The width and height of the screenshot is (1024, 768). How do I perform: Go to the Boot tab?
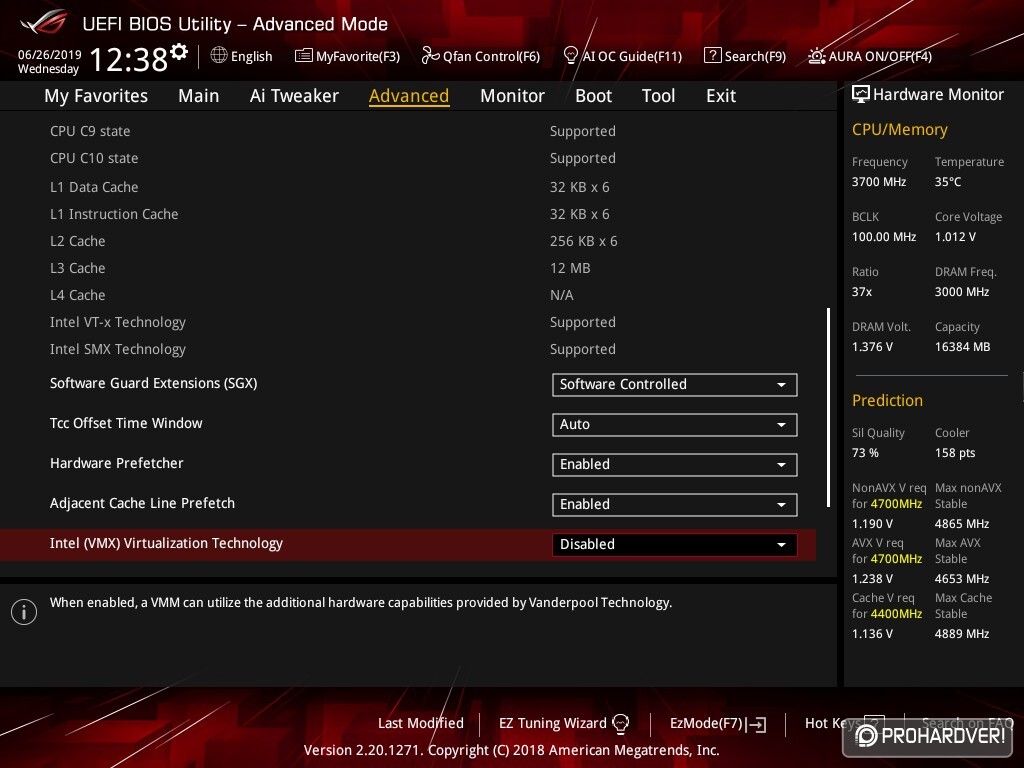click(x=593, y=96)
